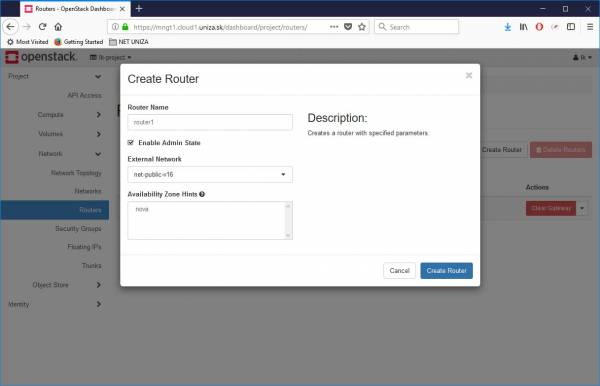Open Network Topology in the sidebar
The width and height of the screenshot is (600, 386).
(x=77, y=173)
